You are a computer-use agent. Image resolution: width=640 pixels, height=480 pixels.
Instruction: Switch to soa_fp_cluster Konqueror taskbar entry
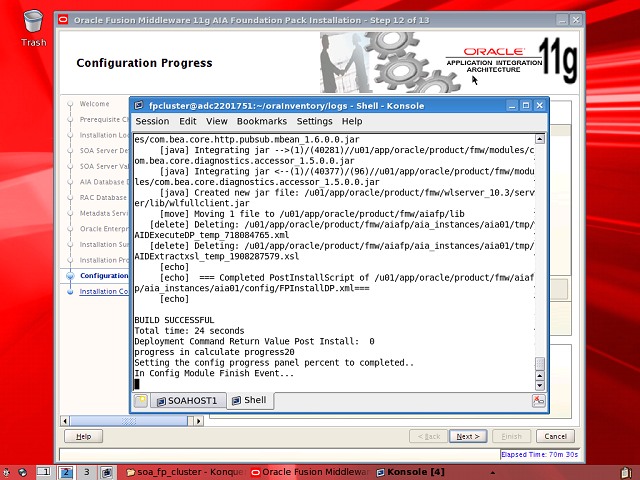coord(186,472)
